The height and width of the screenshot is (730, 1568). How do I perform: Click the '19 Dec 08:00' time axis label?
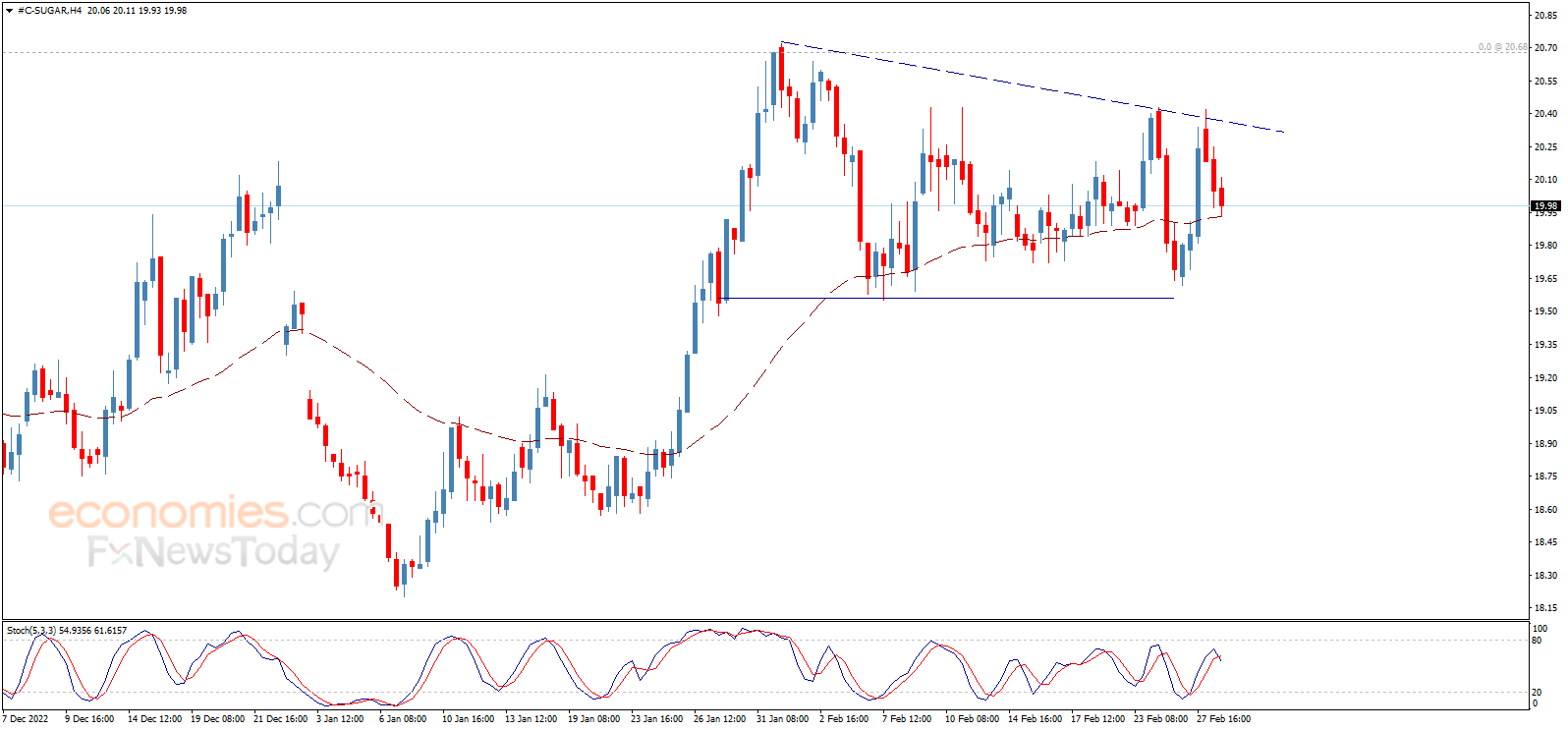[x=217, y=719]
